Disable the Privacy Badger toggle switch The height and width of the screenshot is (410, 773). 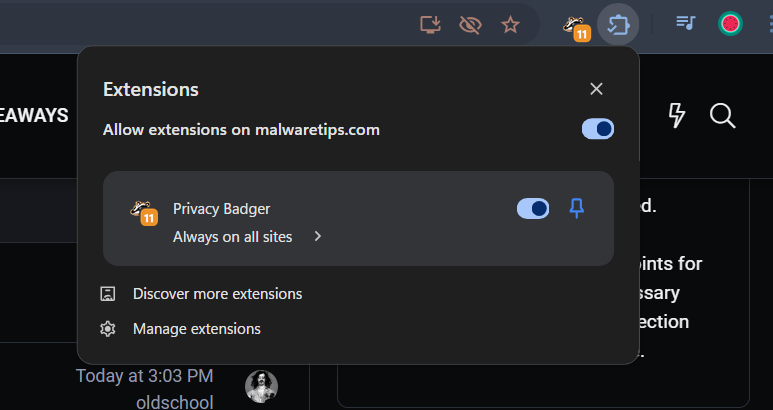point(533,208)
